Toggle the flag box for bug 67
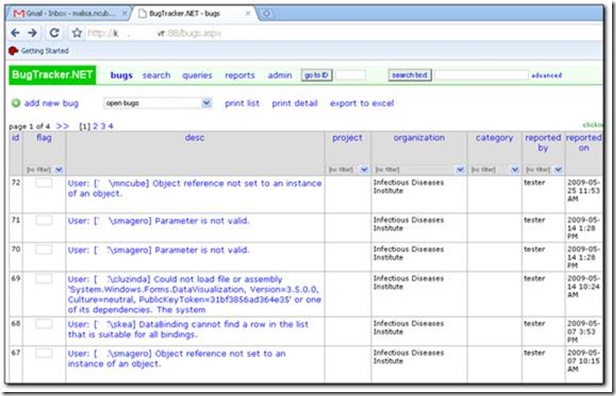The width and height of the screenshot is (616, 396). tap(44, 353)
